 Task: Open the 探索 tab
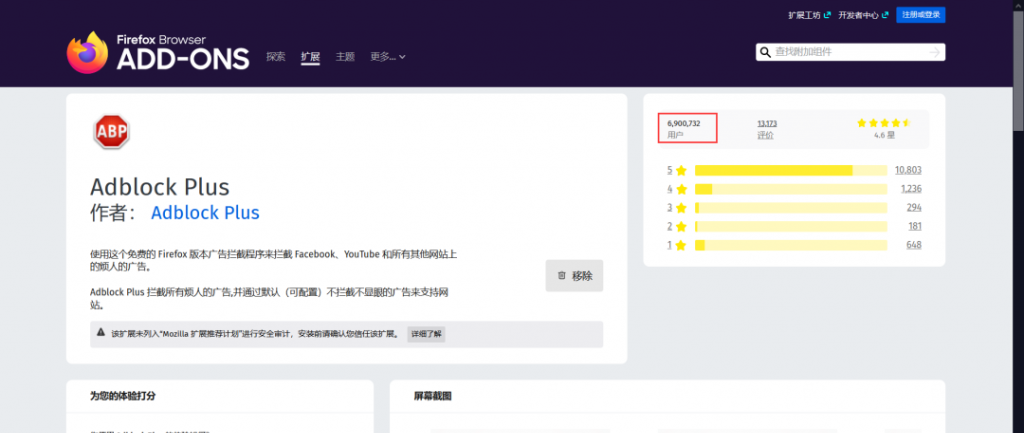coord(276,57)
